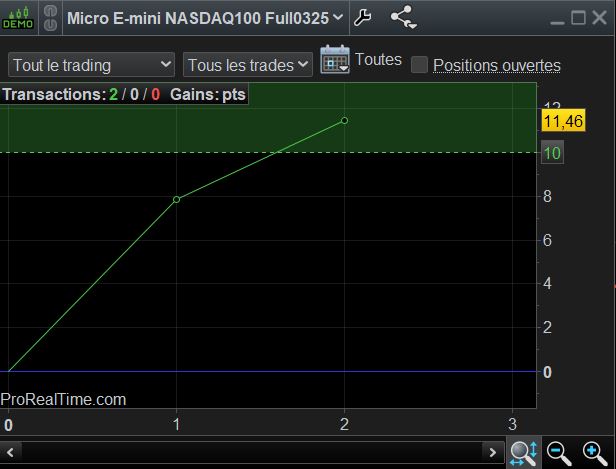Viewport: 616px width, 469px height.
Task: Open the calendar date filter icon
Action: click(x=335, y=60)
